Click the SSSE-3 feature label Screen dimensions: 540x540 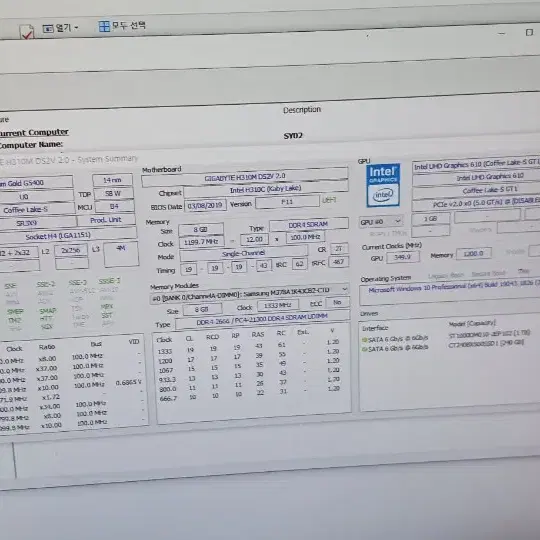(x=109, y=281)
